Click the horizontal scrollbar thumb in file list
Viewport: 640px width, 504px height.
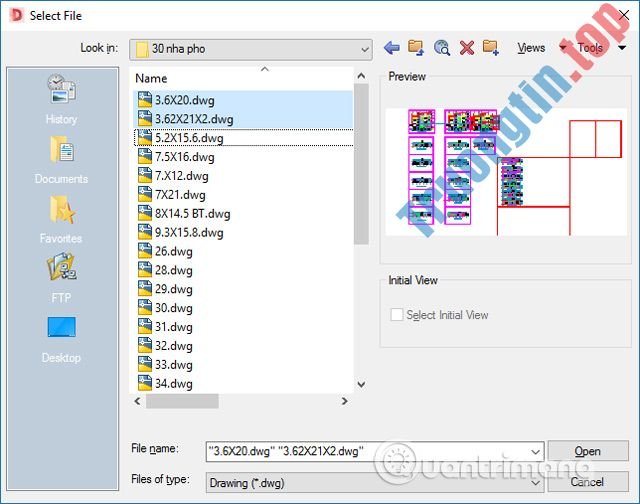pyautogui.click(x=182, y=401)
